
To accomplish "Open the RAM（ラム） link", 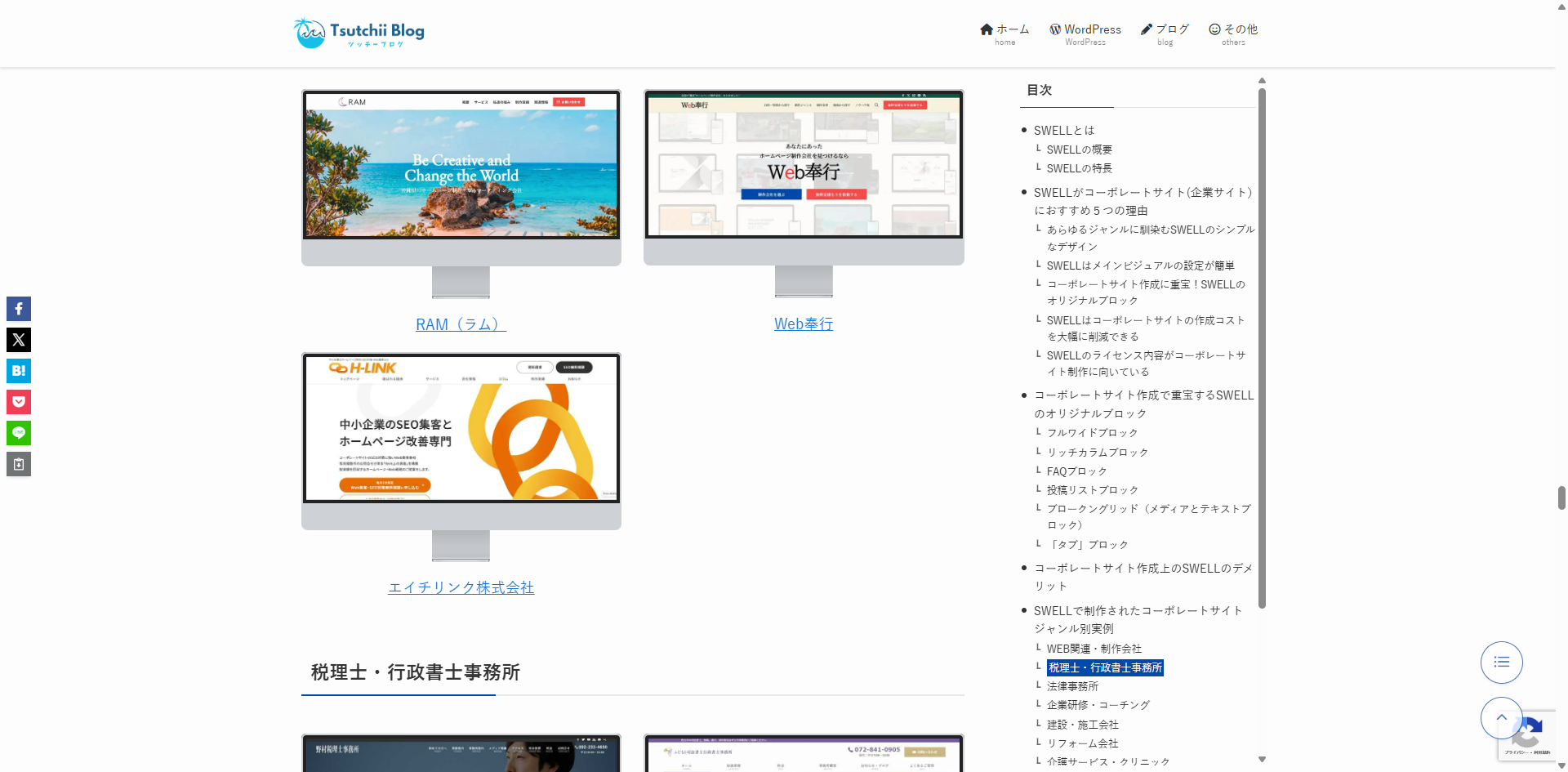I will click(x=461, y=324).
